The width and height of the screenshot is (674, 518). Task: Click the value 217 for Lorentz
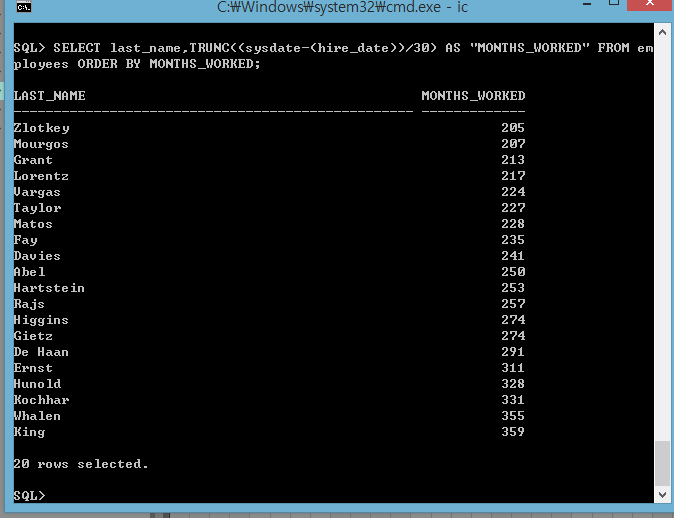513,176
